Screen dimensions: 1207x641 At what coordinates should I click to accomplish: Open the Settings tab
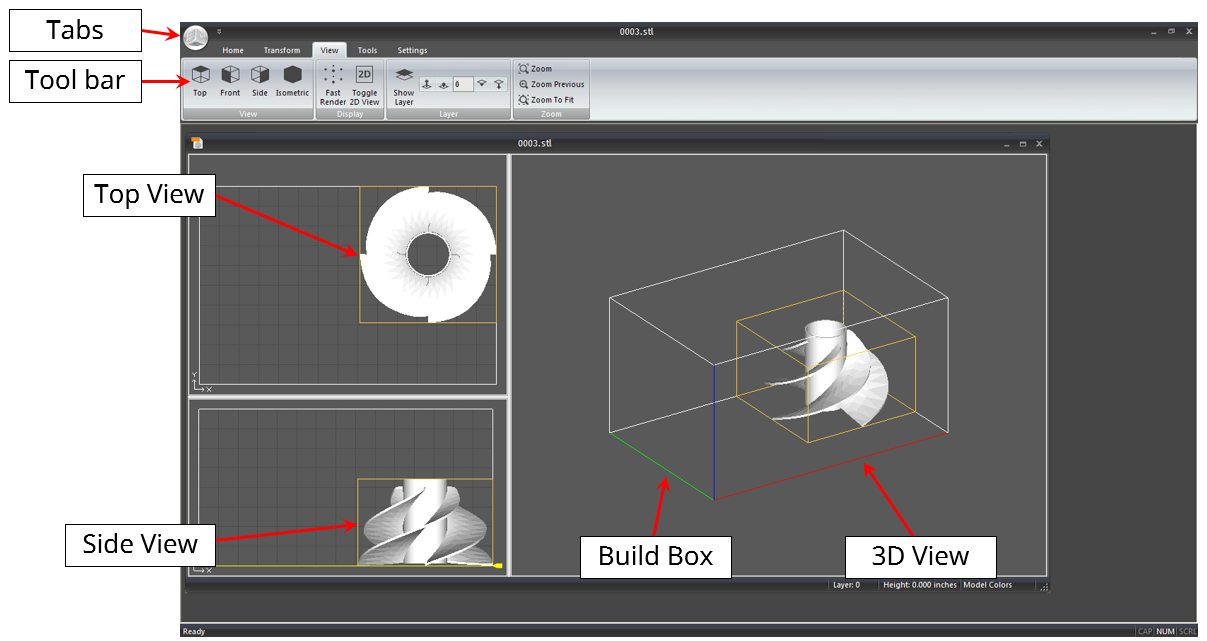412,50
